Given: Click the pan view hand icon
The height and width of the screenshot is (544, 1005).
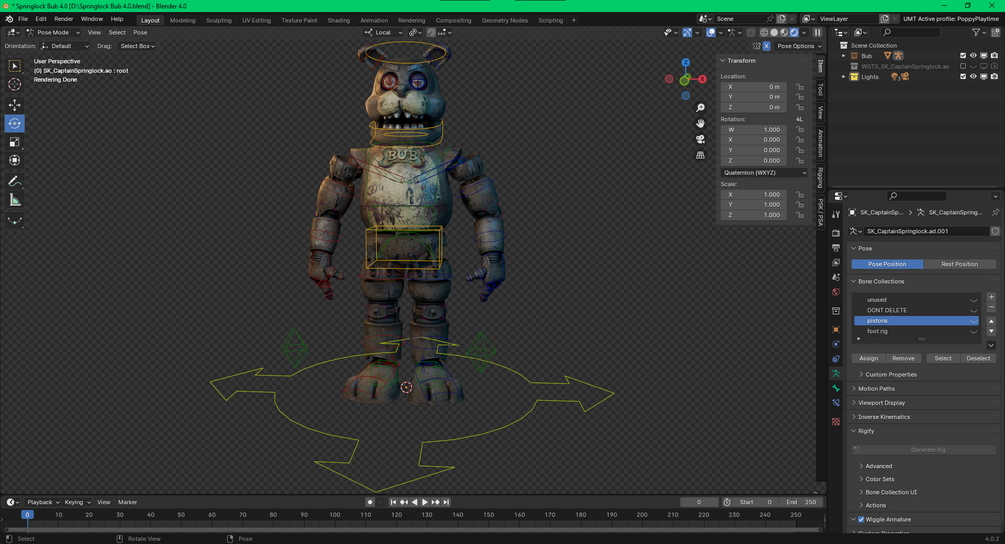Looking at the screenshot, I should (701, 123).
